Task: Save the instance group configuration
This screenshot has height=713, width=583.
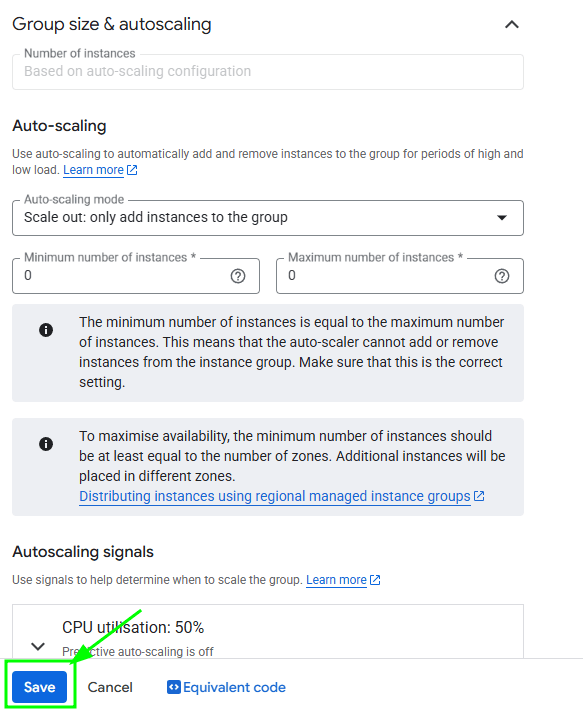Action: click(40, 687)
